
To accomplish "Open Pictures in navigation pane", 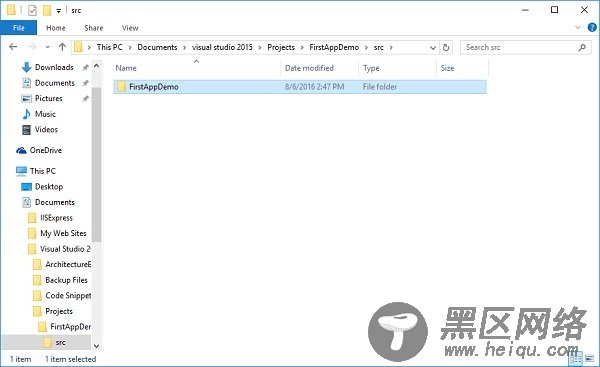I will [x=49, y=98].
